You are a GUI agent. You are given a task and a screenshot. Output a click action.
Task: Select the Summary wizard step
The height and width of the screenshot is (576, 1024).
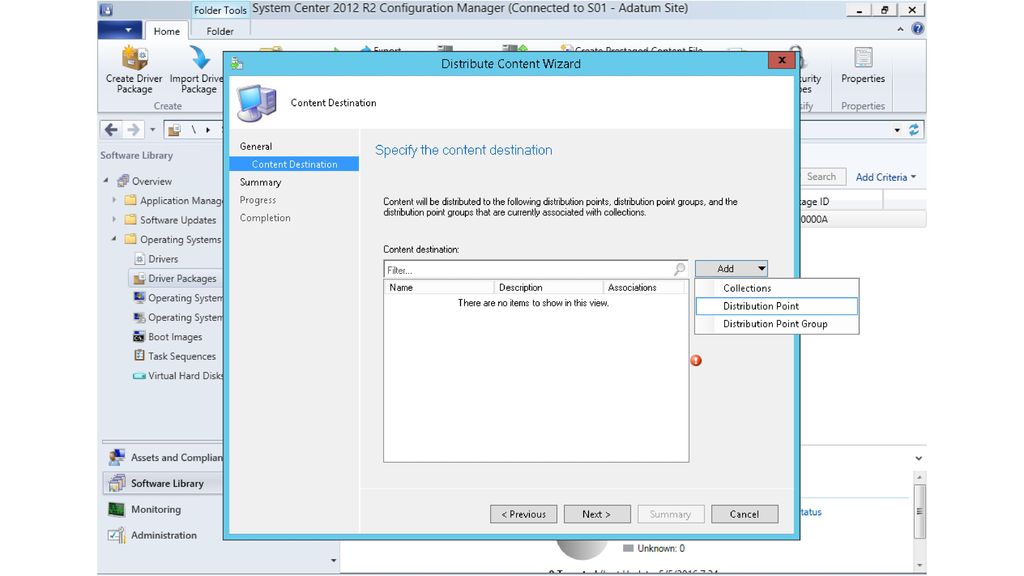coord(260,182)
